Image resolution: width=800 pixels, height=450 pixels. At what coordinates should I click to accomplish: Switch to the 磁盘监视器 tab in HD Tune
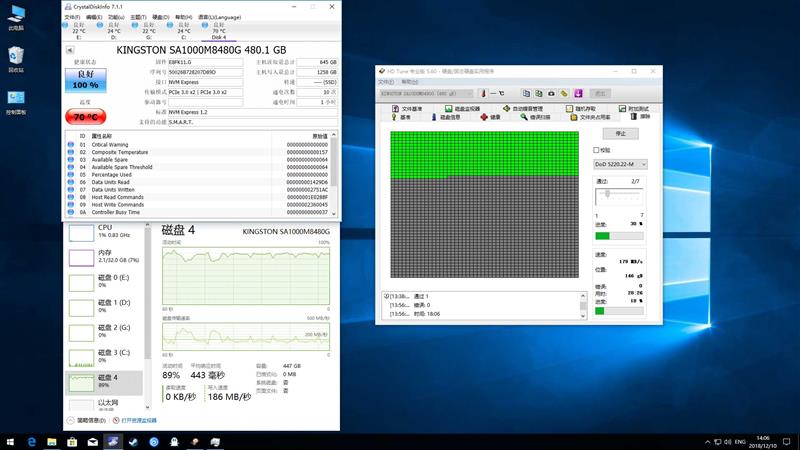[462, 109]
